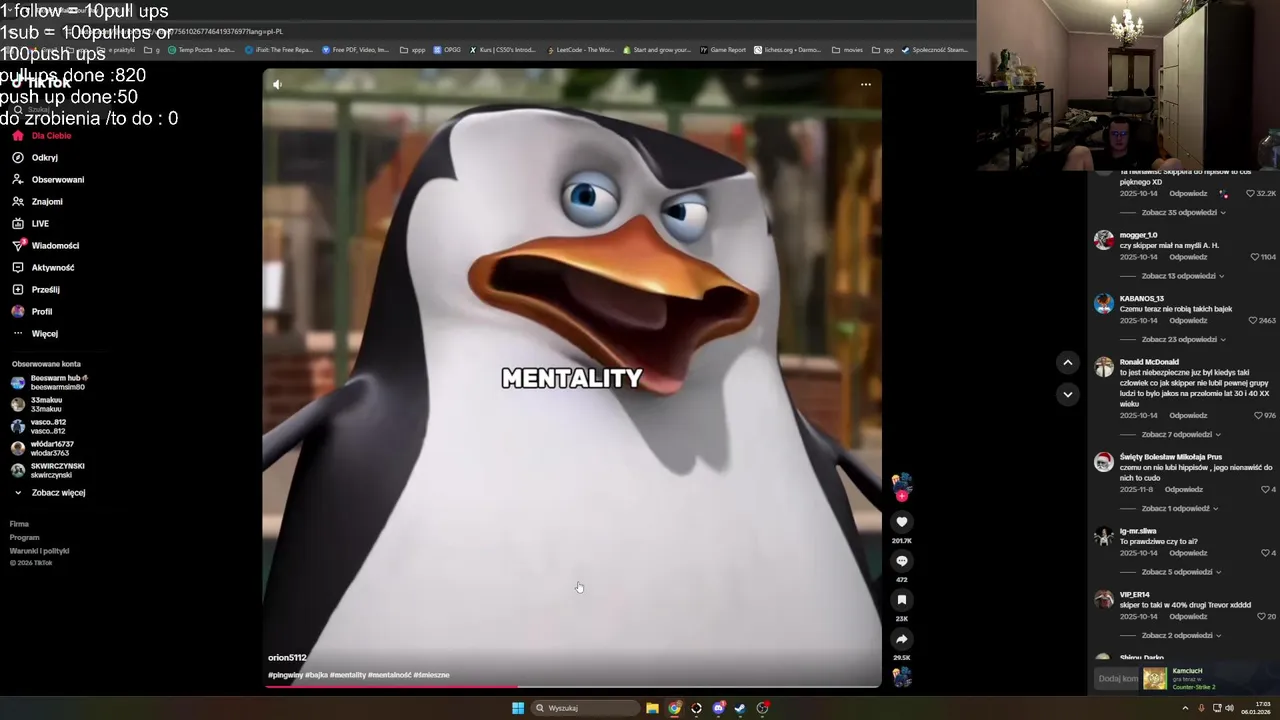Click the video progress bar

572,686
